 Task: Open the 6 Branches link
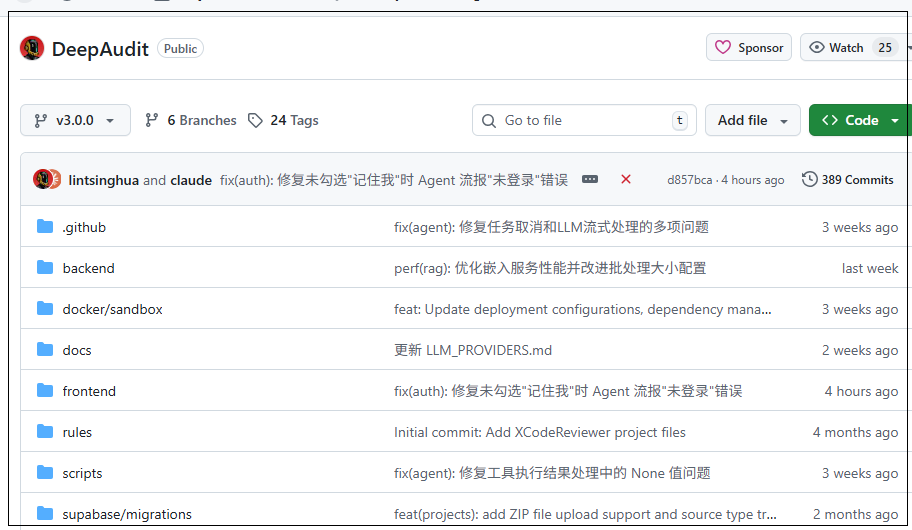(x=191, y=120)
